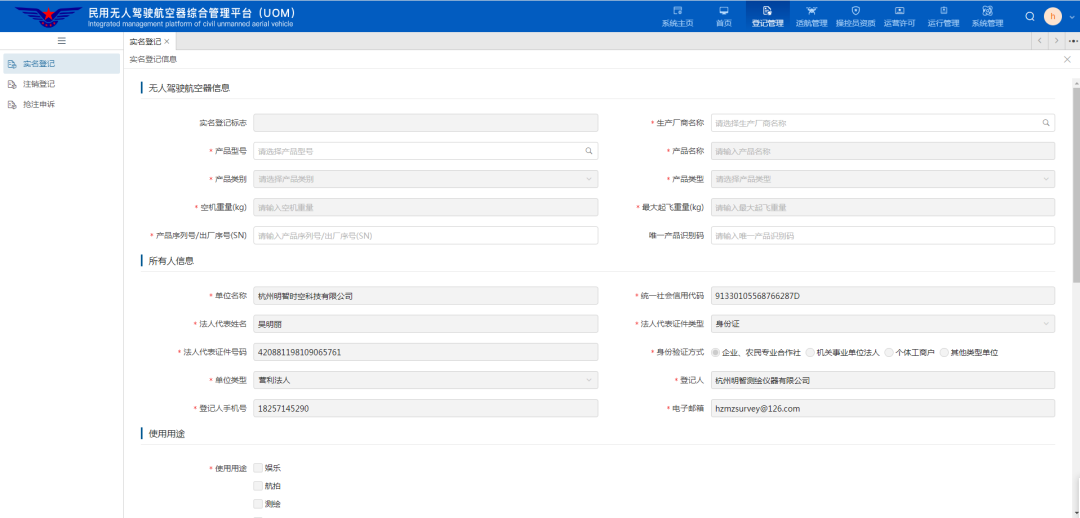
Task: Click the 所有人信息 section heading
Action: tap(172, 261)
